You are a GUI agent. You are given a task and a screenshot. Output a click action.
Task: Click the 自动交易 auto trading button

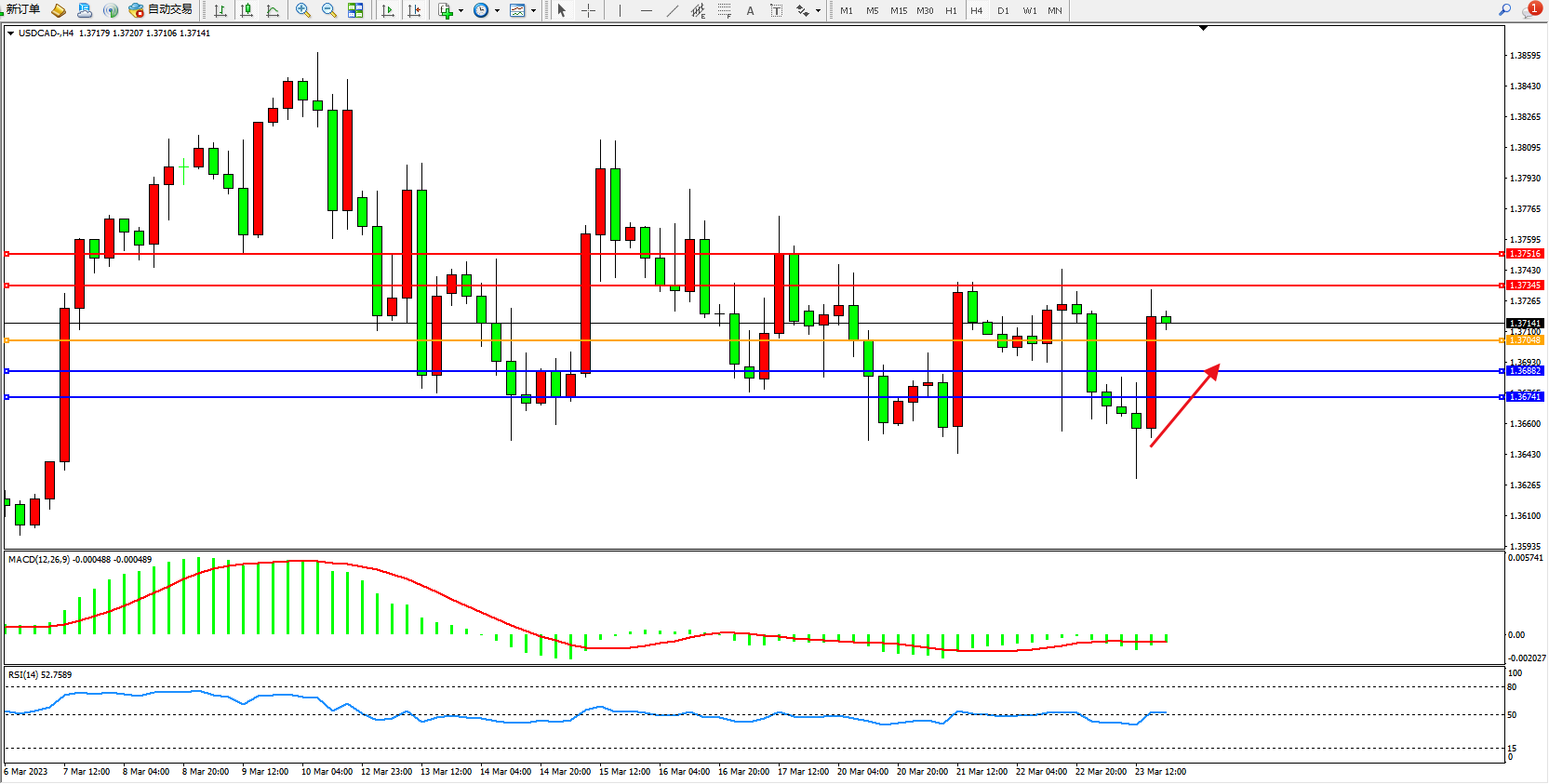click(161, 9)
